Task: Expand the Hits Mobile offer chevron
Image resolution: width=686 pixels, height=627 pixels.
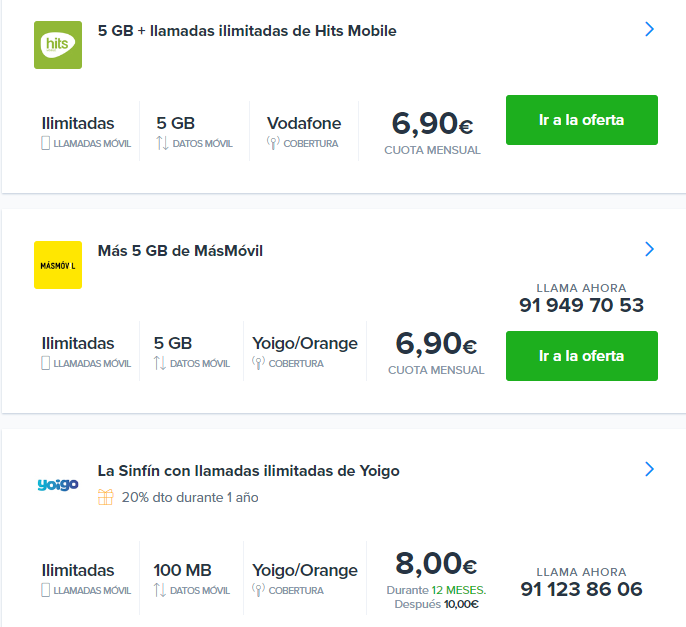Action: point(649,29)
